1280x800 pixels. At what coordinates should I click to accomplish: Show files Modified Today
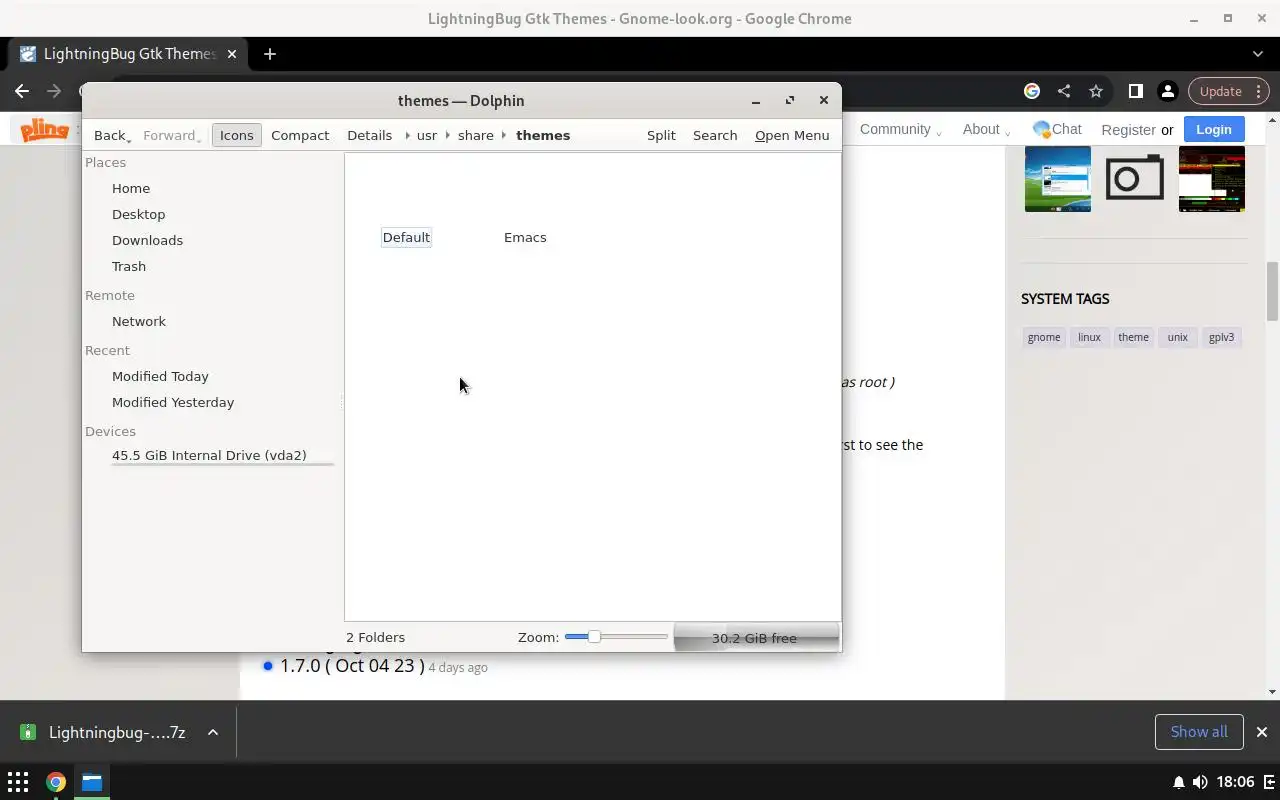[160, 376]
